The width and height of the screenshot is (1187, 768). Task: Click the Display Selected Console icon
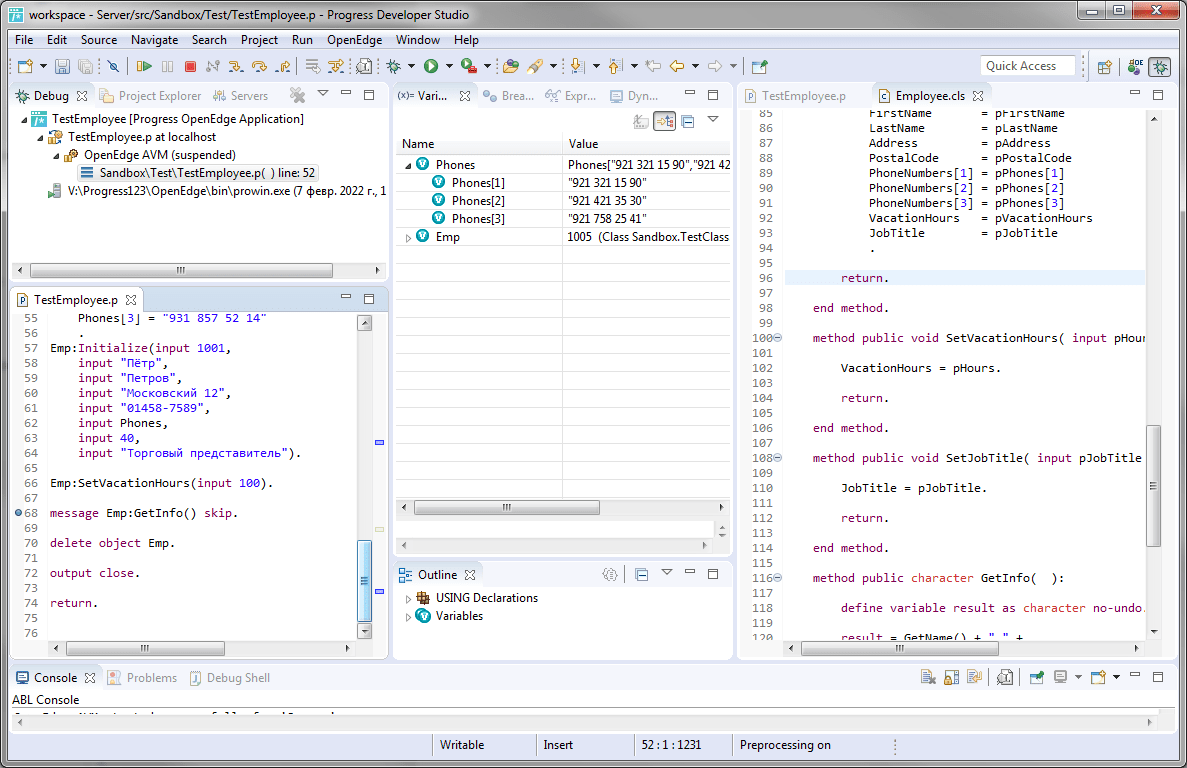click(x=1060, y=677)
